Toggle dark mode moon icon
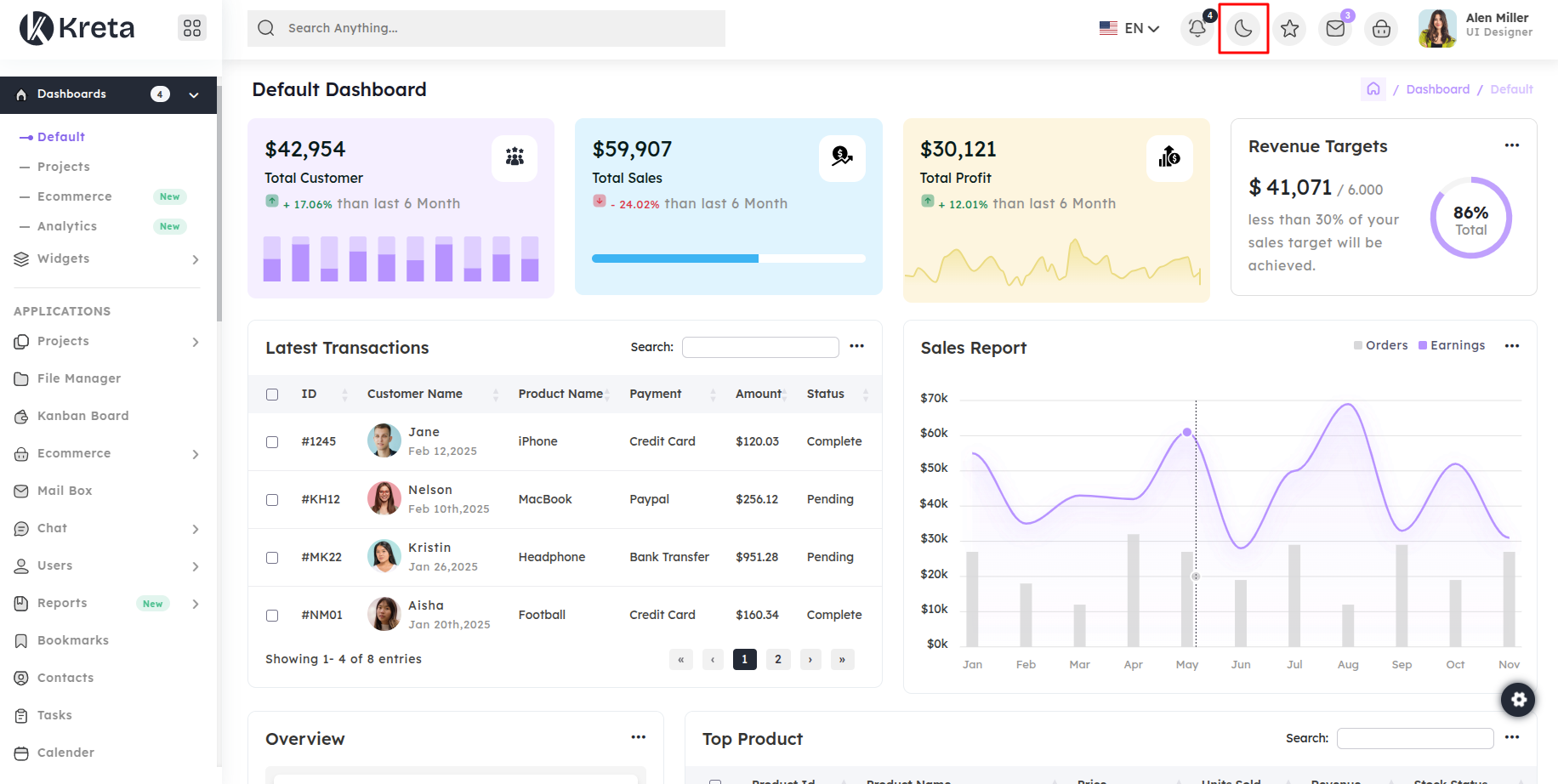 pyautogui.click(x=1243, y=29)
